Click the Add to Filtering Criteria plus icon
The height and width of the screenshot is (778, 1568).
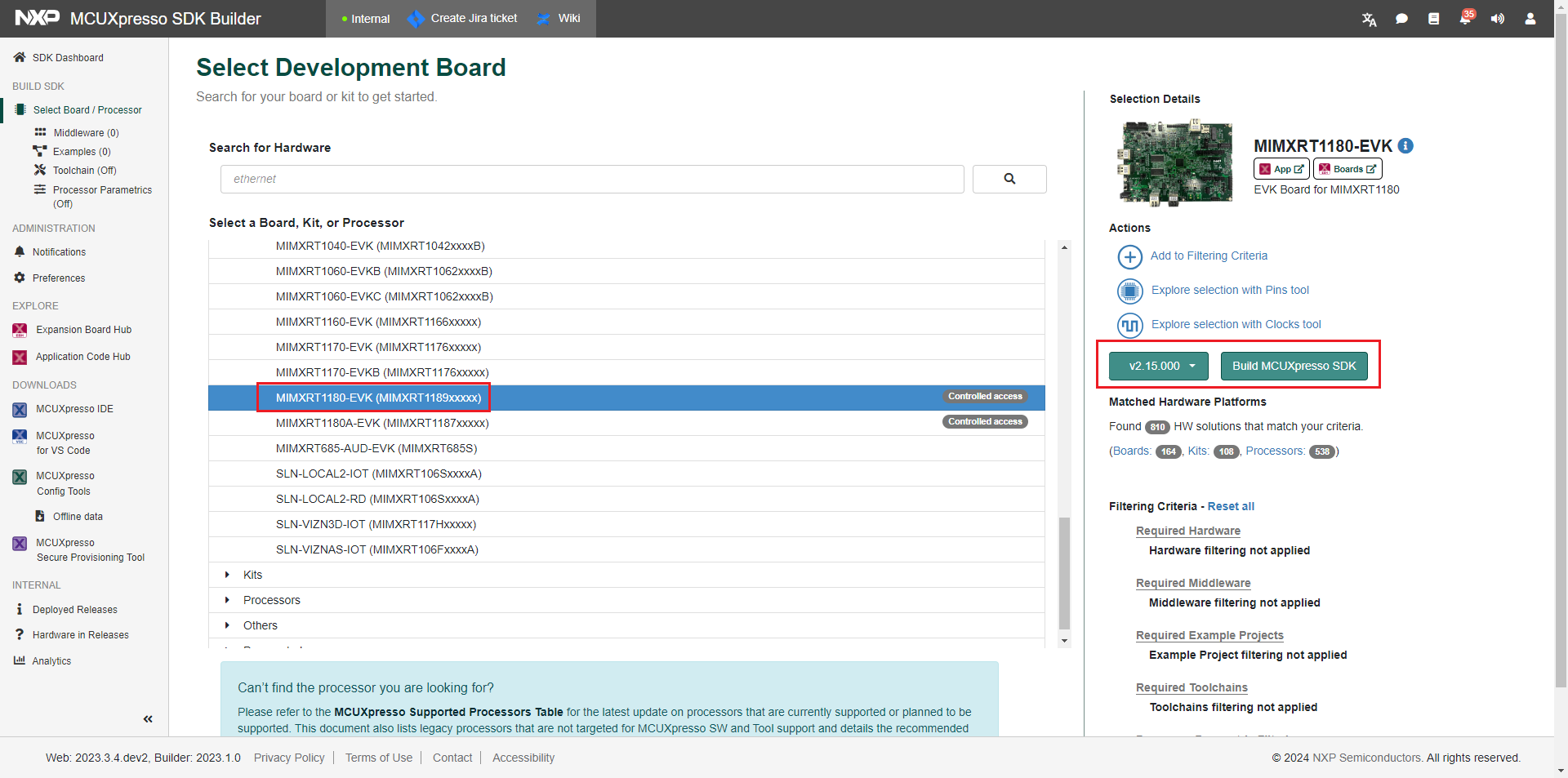coord(1129,256)
